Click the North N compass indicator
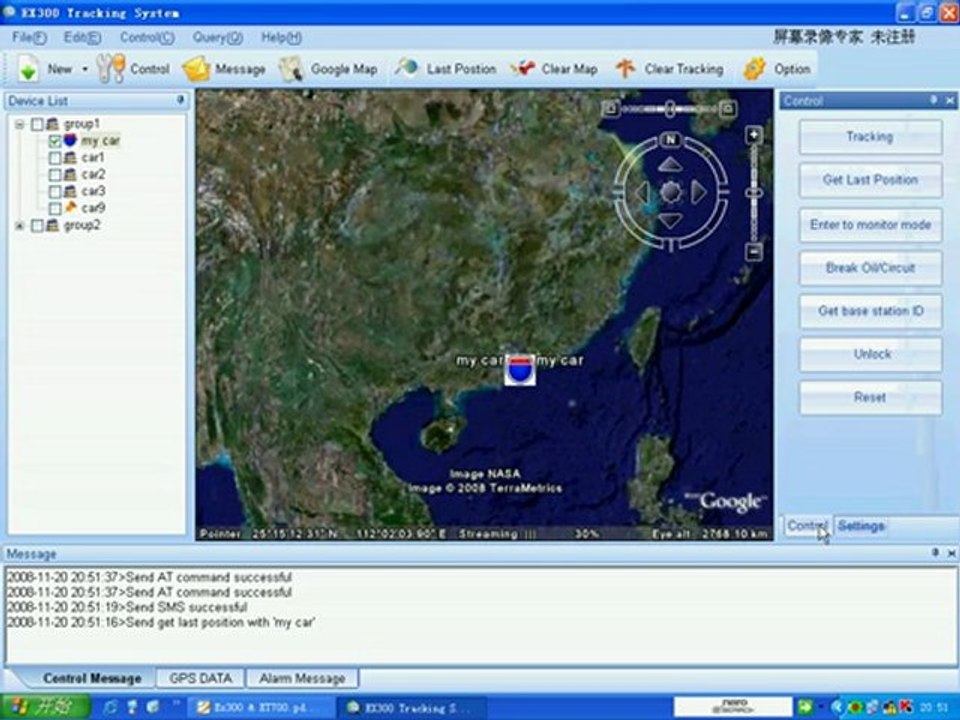 click(670, 140)
